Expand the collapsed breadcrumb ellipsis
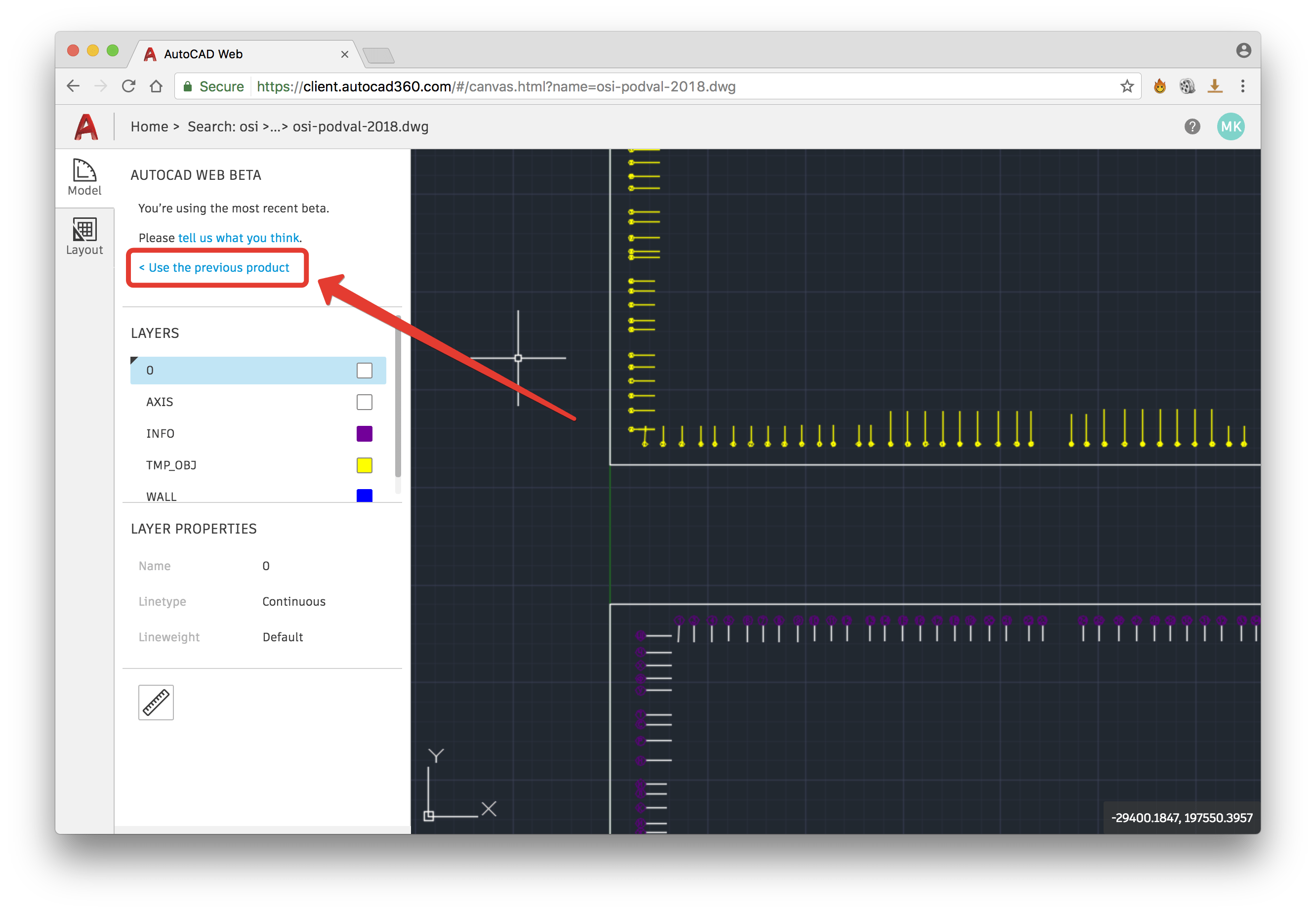 276,126
